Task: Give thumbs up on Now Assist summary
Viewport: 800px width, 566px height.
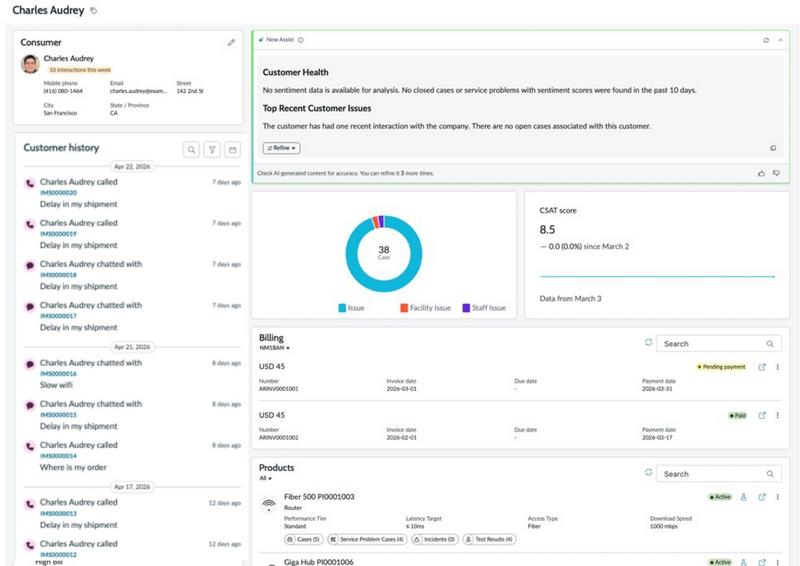Action: click(x=761, y=174)
